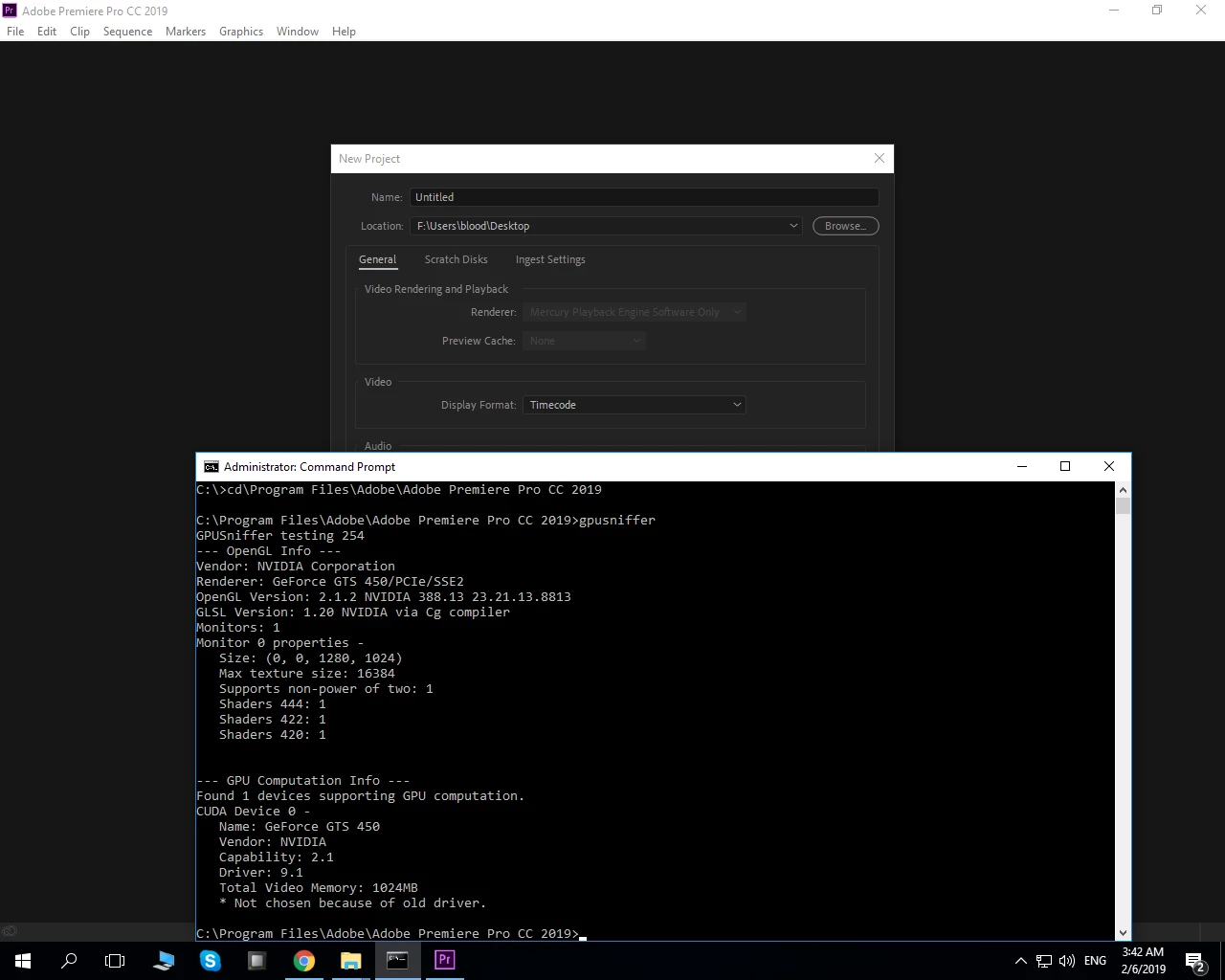This screenshot has width=1225, height=980.
Task: Open Task View on the taskbar
Action: tap(115, 960)
